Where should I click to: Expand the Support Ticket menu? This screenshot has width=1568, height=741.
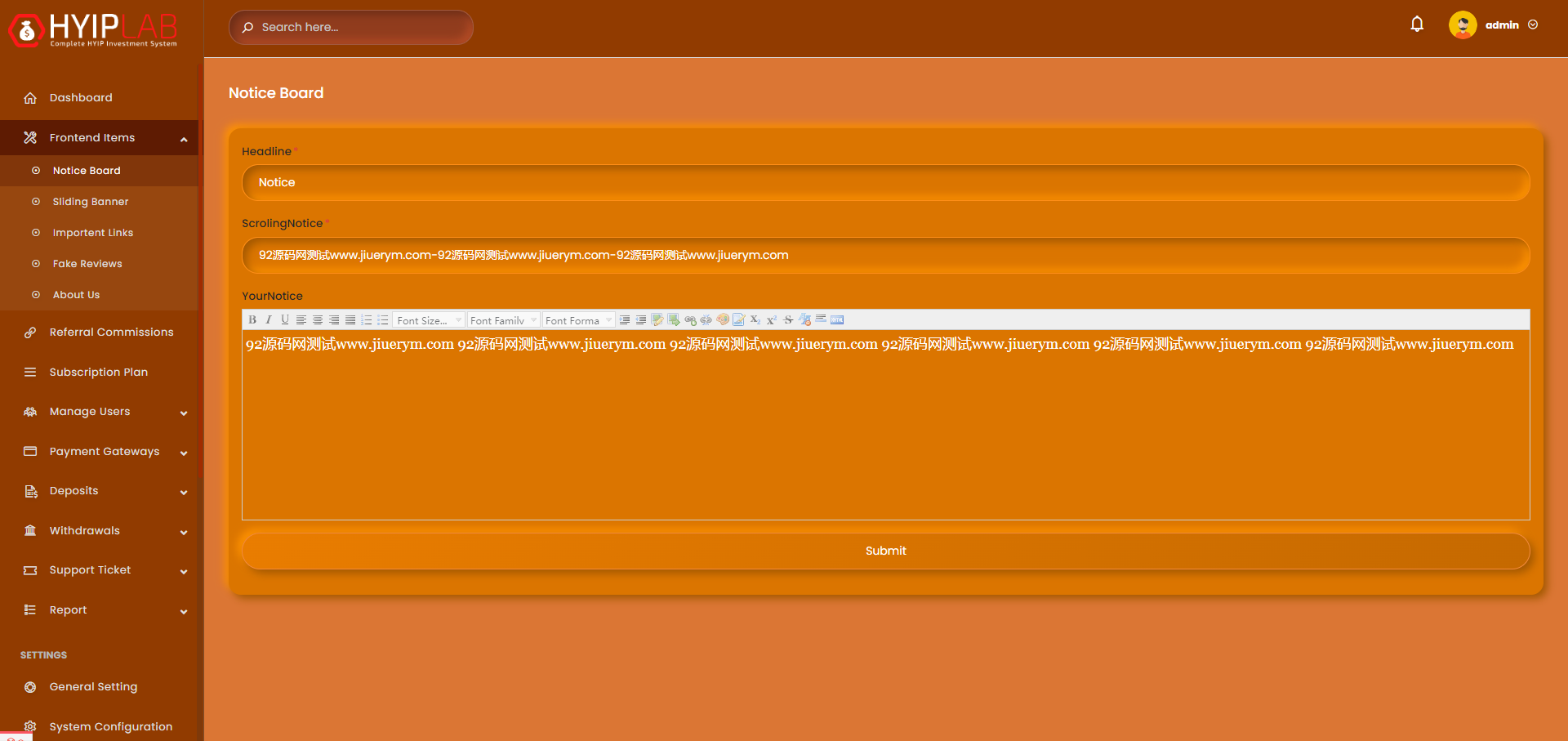pos(99,570)
